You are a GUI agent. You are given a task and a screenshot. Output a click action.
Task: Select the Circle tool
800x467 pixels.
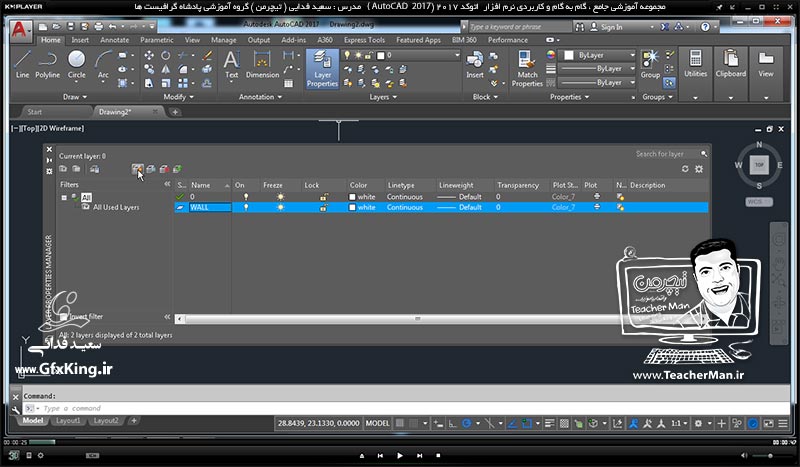[x=77, y=65]
